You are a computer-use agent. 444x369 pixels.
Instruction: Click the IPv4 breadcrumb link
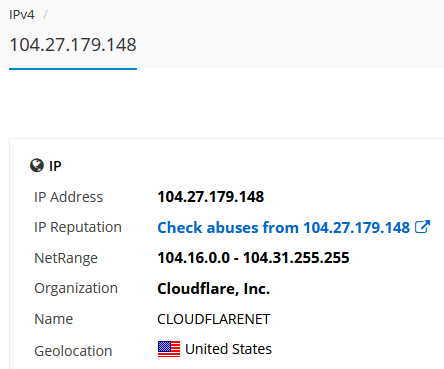[22, 15]
